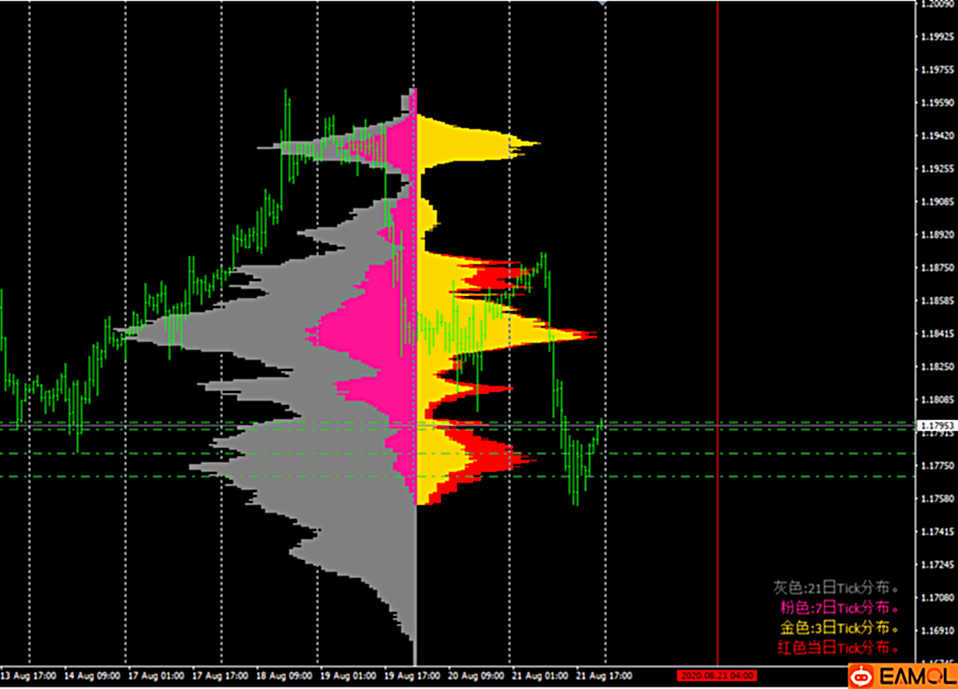Click the gold 3-day Tick legend label
This screenshot has width=958, height=689.
coord(837,628)
